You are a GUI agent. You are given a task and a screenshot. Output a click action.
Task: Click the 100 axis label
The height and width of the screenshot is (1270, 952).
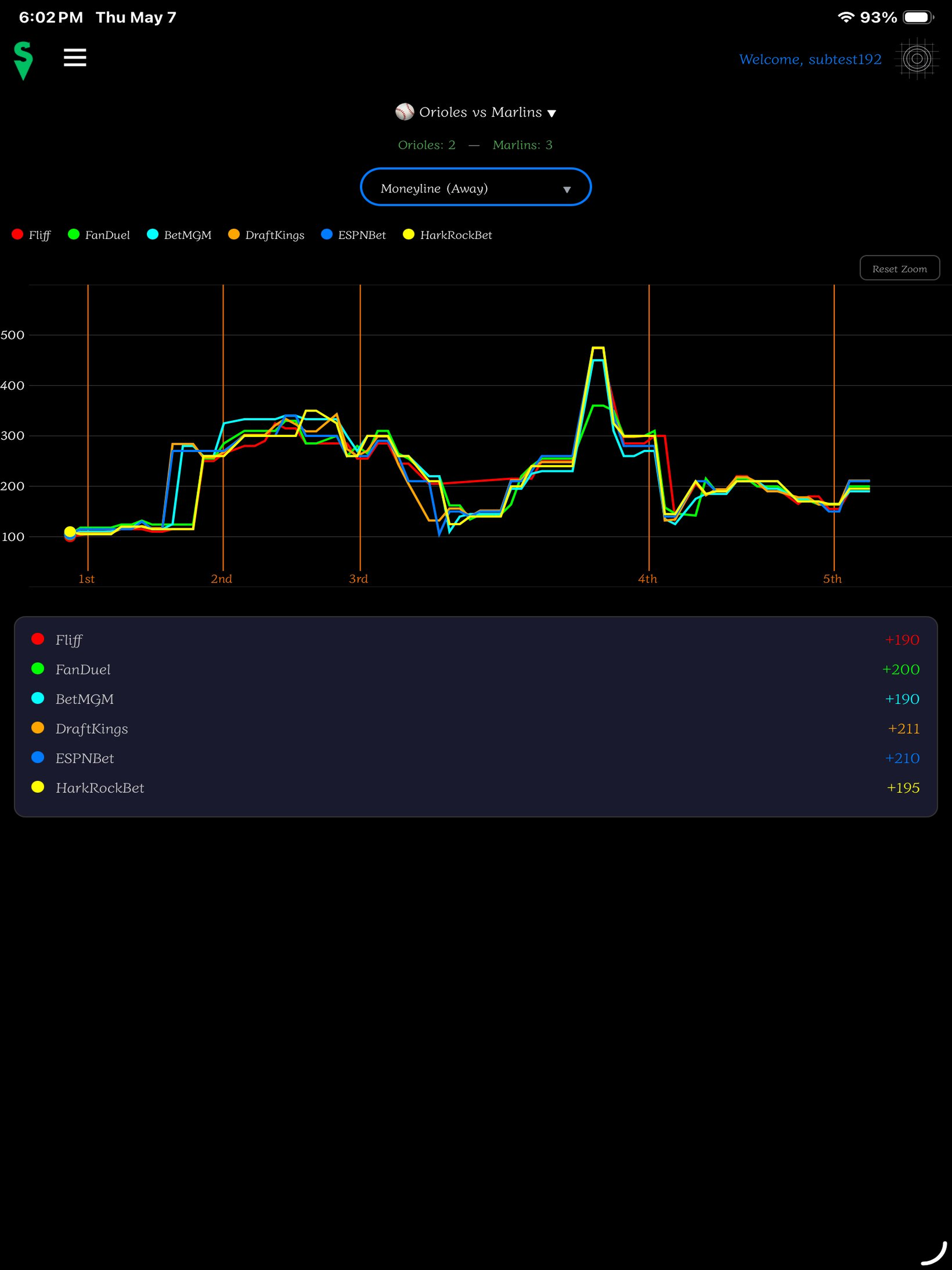[x=13, y=537]
